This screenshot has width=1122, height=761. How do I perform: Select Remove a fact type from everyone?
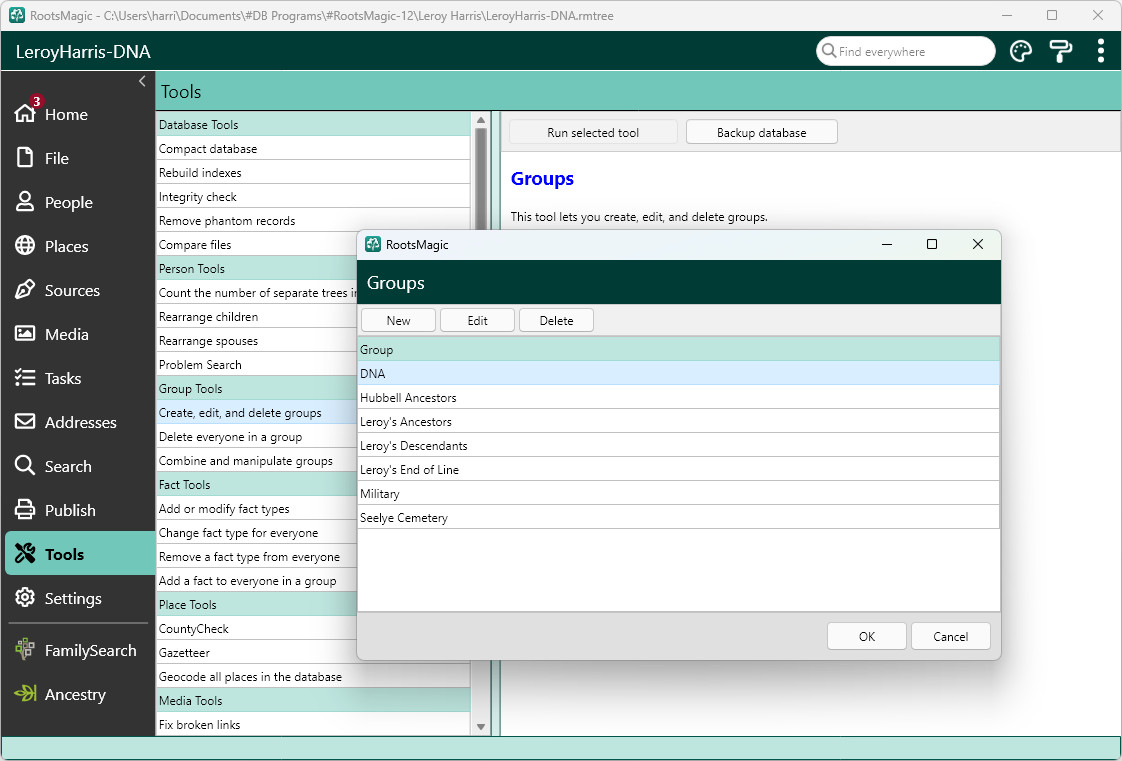257,556
